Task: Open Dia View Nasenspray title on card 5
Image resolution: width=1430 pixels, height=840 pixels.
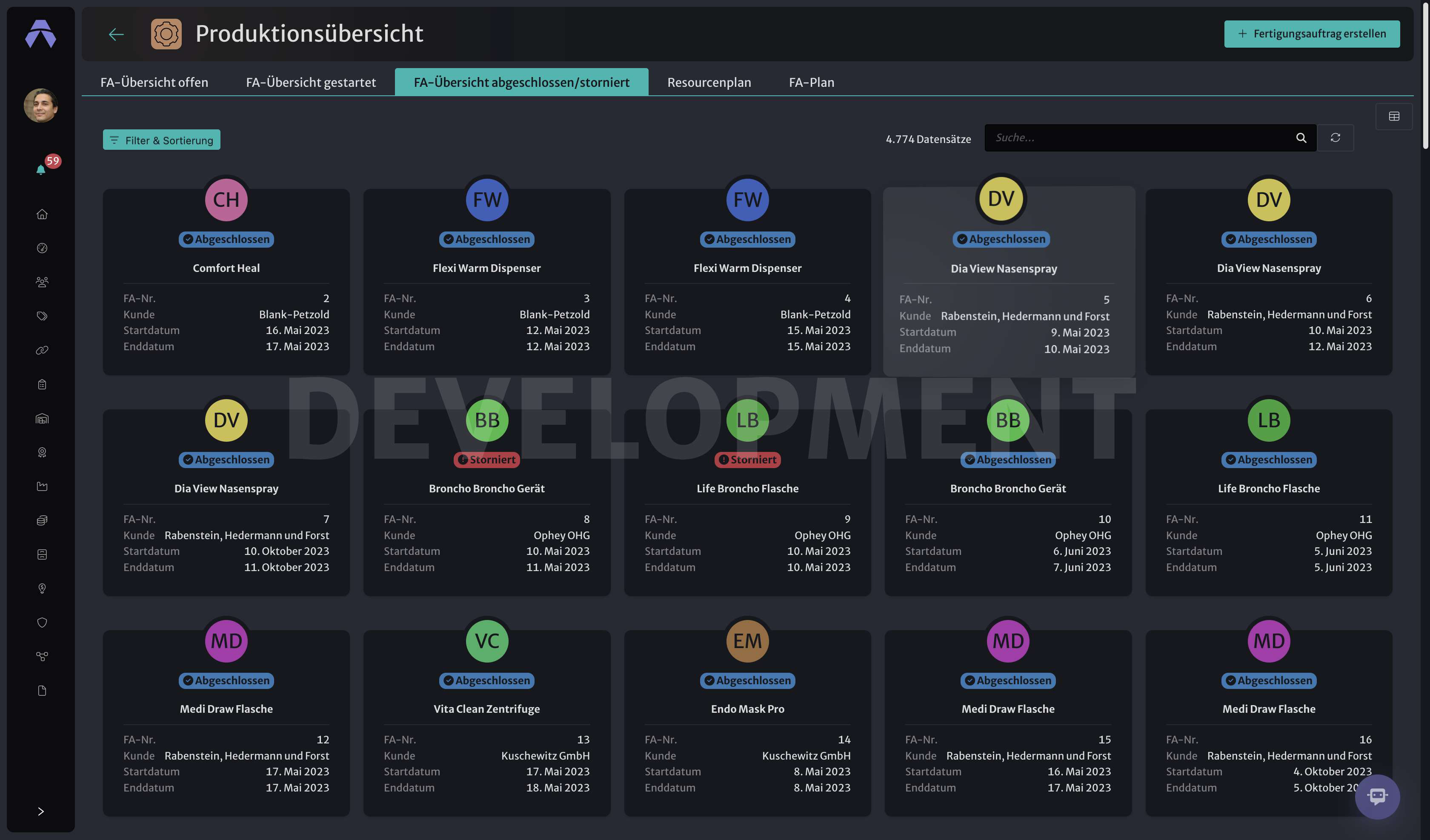Action: (1004, 269)
